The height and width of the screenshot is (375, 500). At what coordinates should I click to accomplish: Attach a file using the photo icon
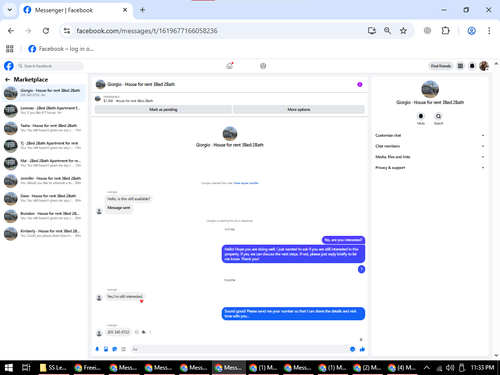pyautogui.click(x=106, y=349)
